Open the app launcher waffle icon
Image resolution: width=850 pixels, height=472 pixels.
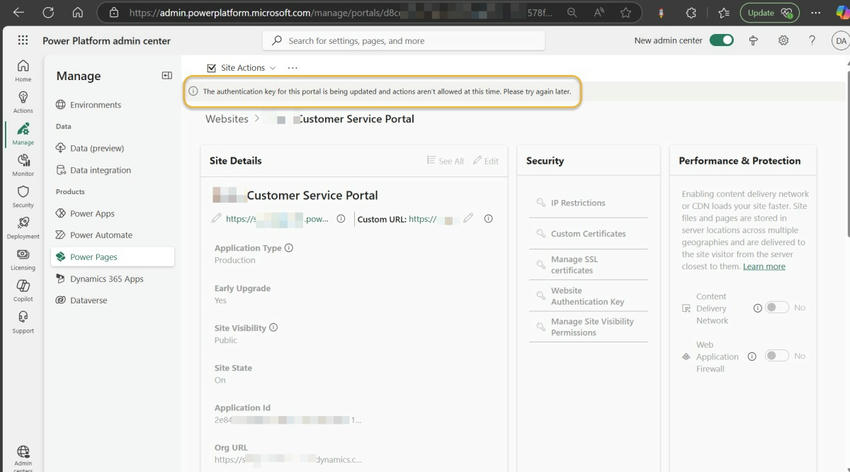click(22, 41)
